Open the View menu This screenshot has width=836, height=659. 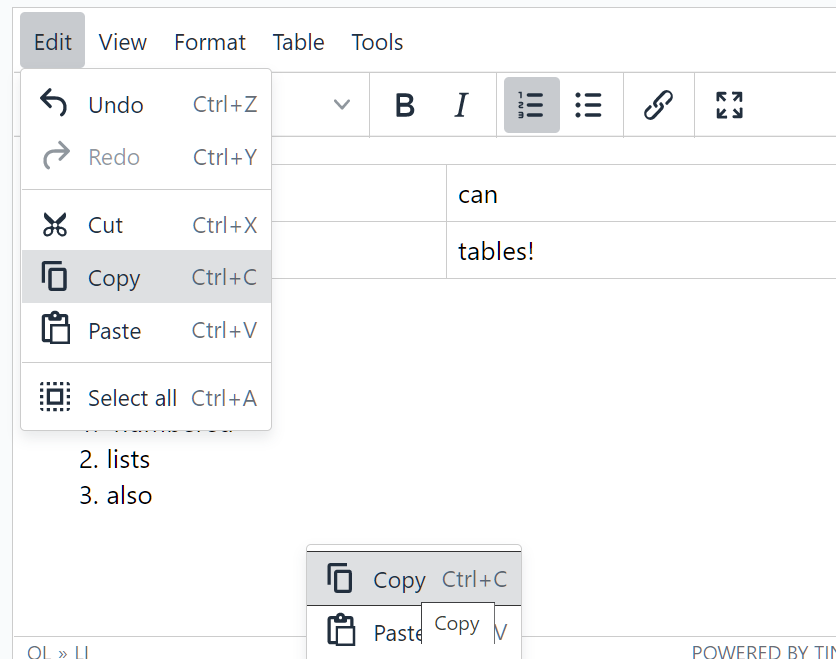[x=123, y=42]
